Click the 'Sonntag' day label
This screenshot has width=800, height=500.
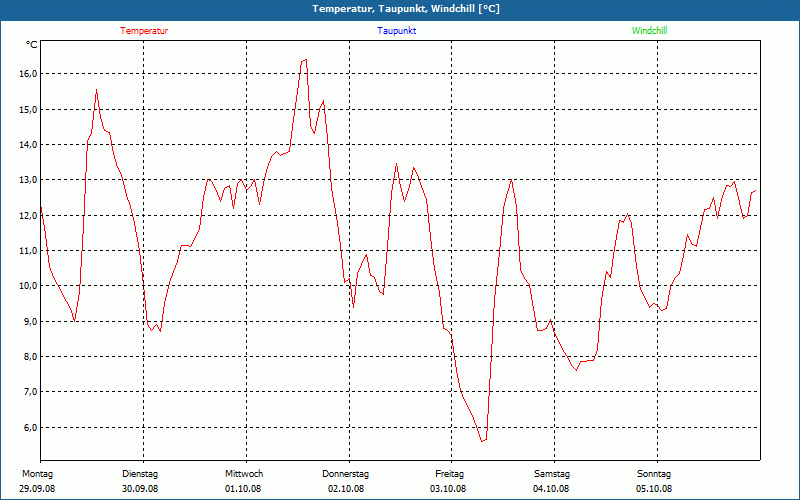click(654, 474)
